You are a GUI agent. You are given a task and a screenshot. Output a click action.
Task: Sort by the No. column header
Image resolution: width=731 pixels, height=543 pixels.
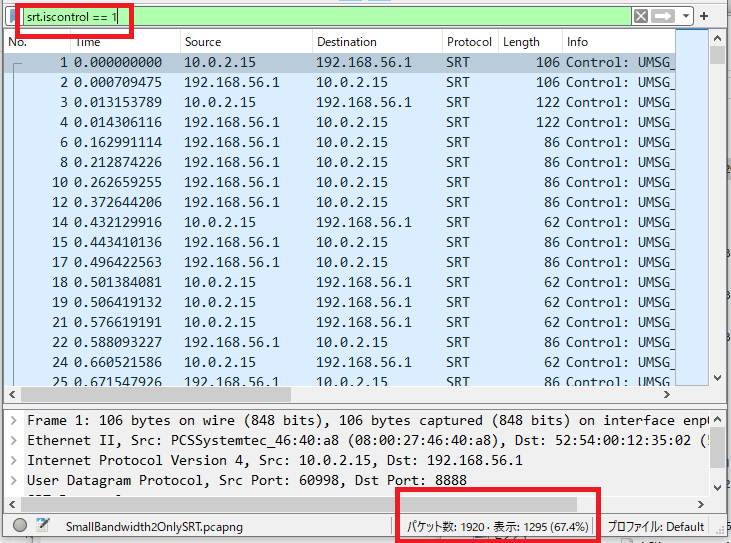(x=37, y=42)
